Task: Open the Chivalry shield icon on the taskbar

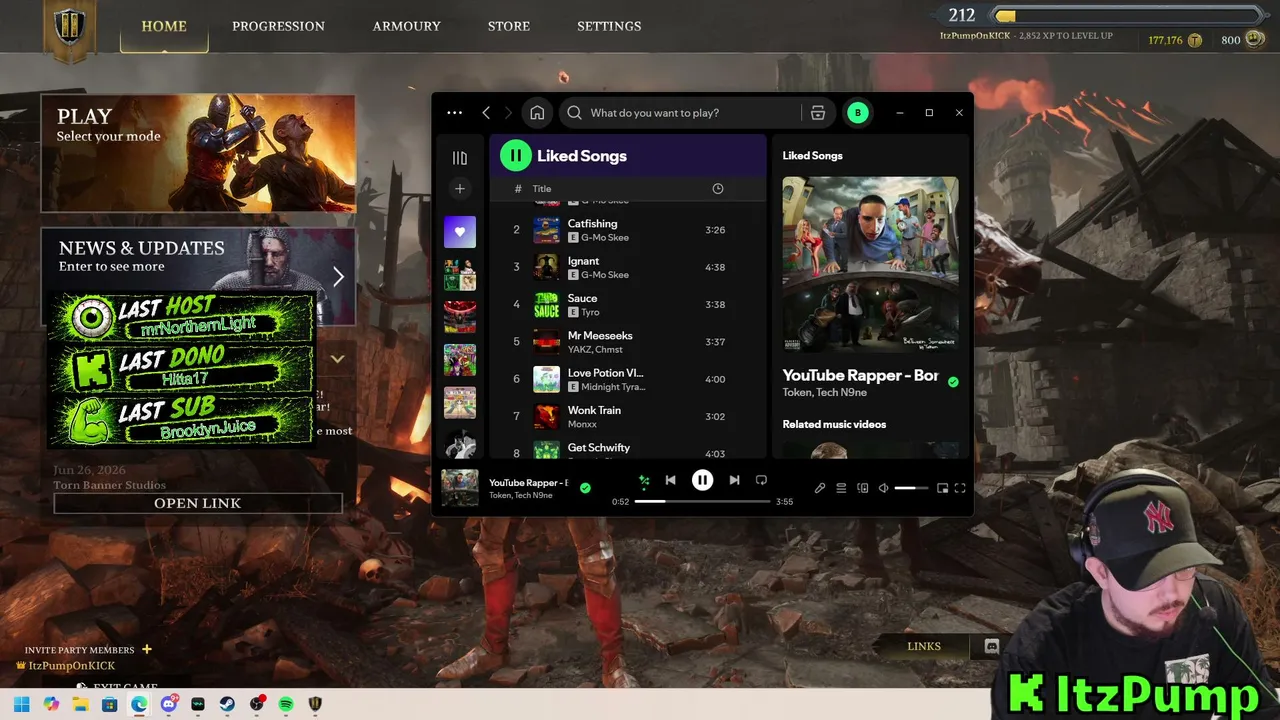Action: (315, 704)
